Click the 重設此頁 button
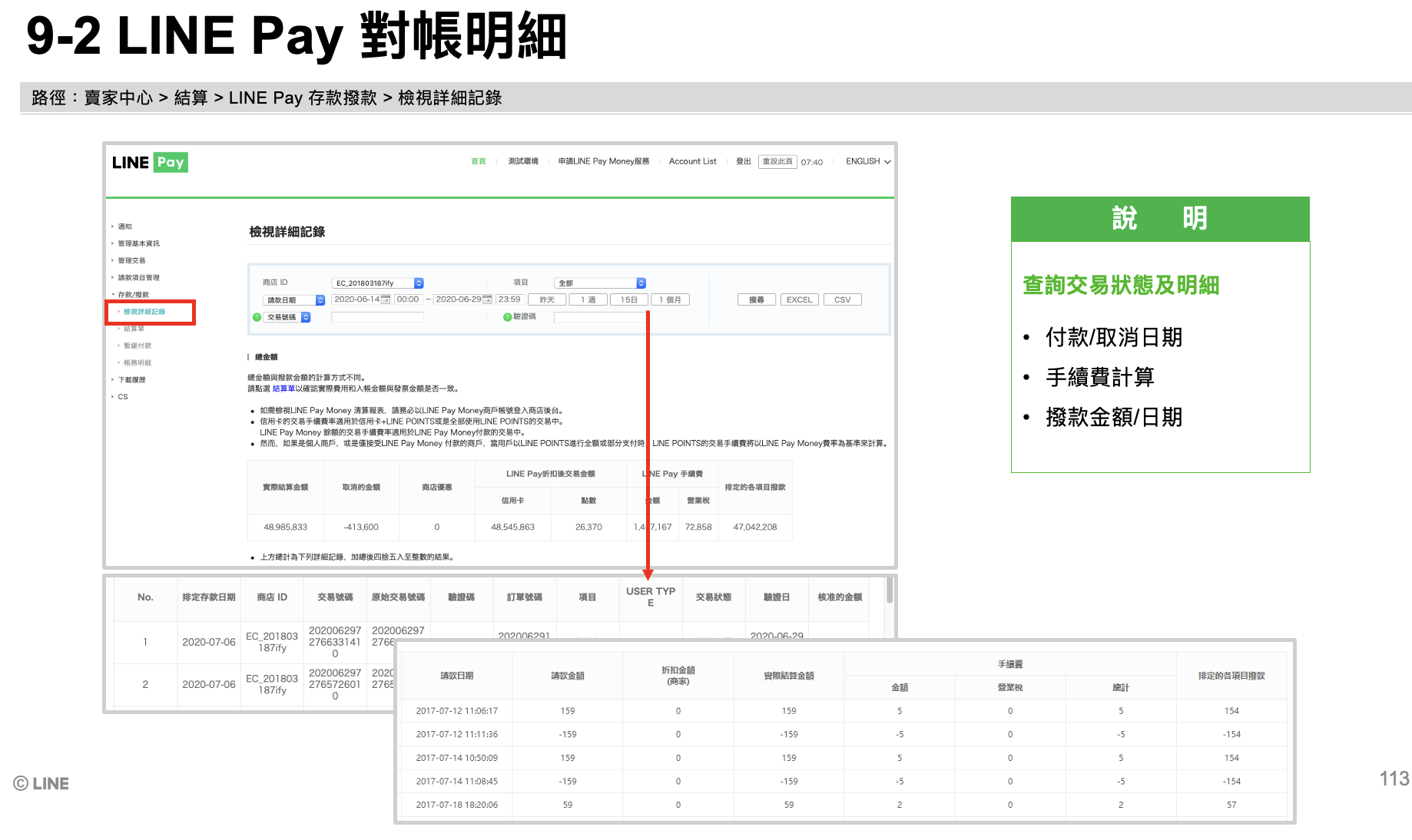This screenshot has width=1412, height=840. pos(777,161)
